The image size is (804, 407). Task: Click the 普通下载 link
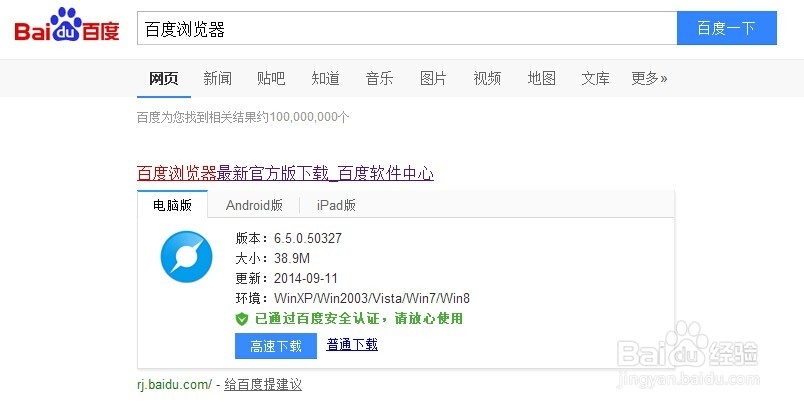click(352, 344)
